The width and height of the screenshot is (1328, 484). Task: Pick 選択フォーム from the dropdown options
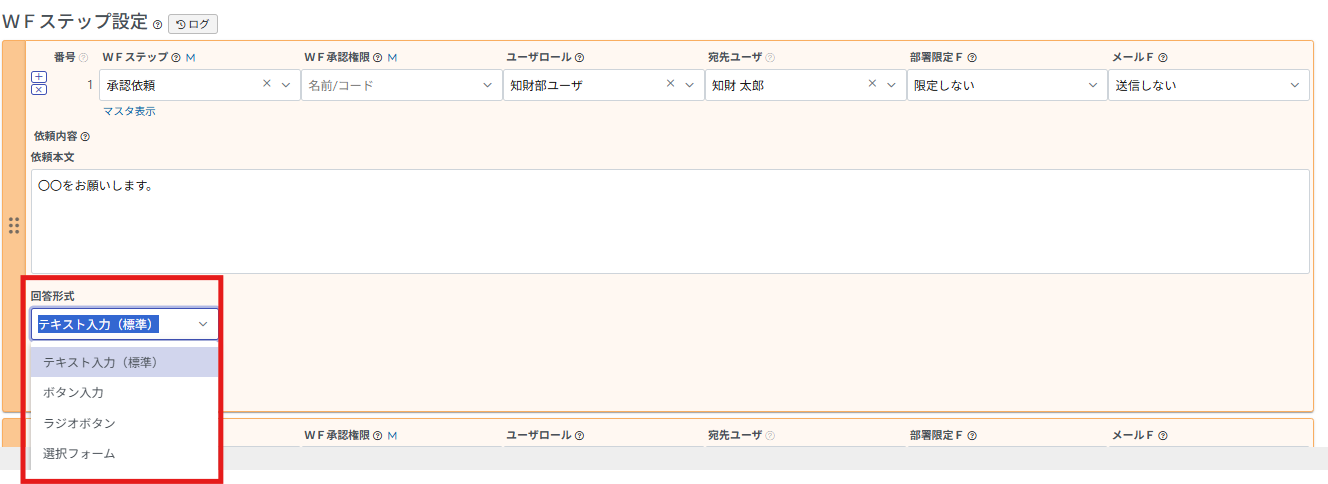[79, 453]
